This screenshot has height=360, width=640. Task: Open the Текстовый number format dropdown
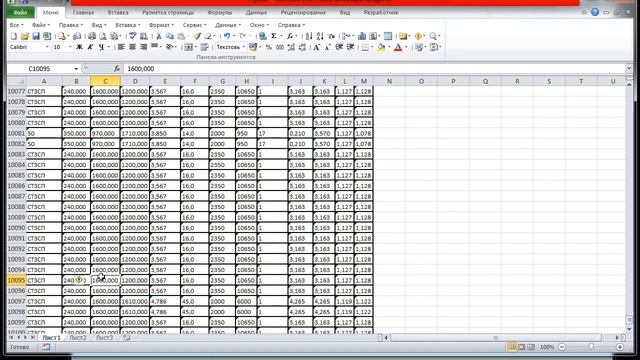(x=244, y=47)
